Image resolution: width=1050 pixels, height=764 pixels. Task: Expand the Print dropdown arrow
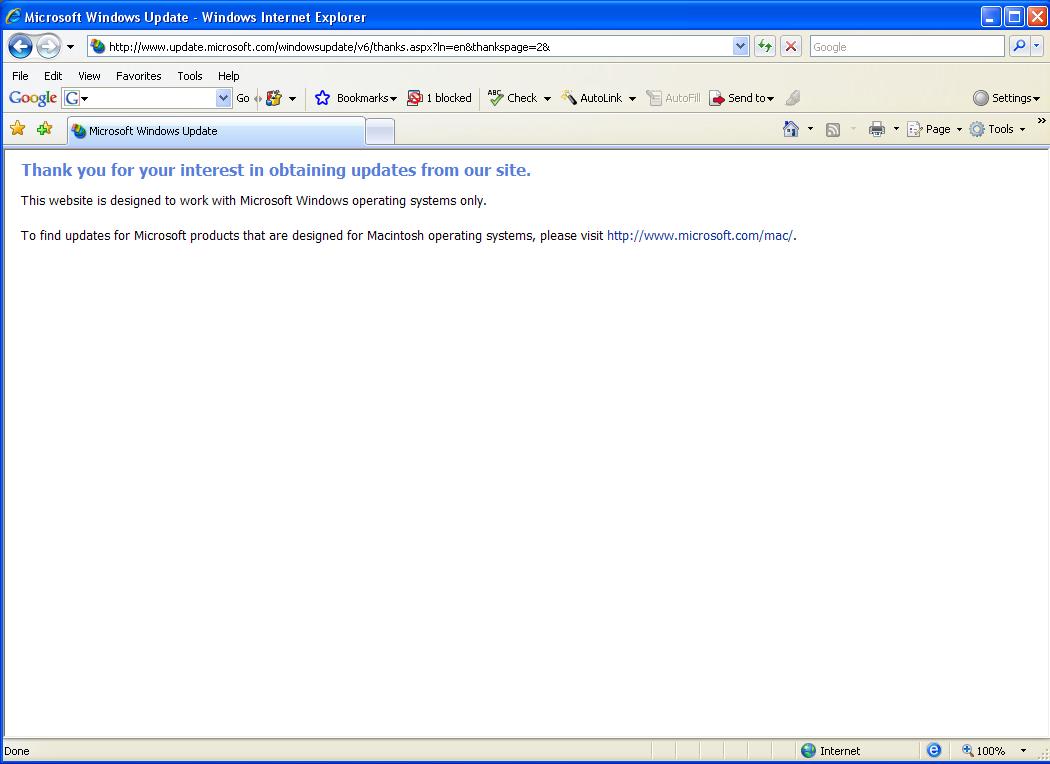click(x=896, y=129)
